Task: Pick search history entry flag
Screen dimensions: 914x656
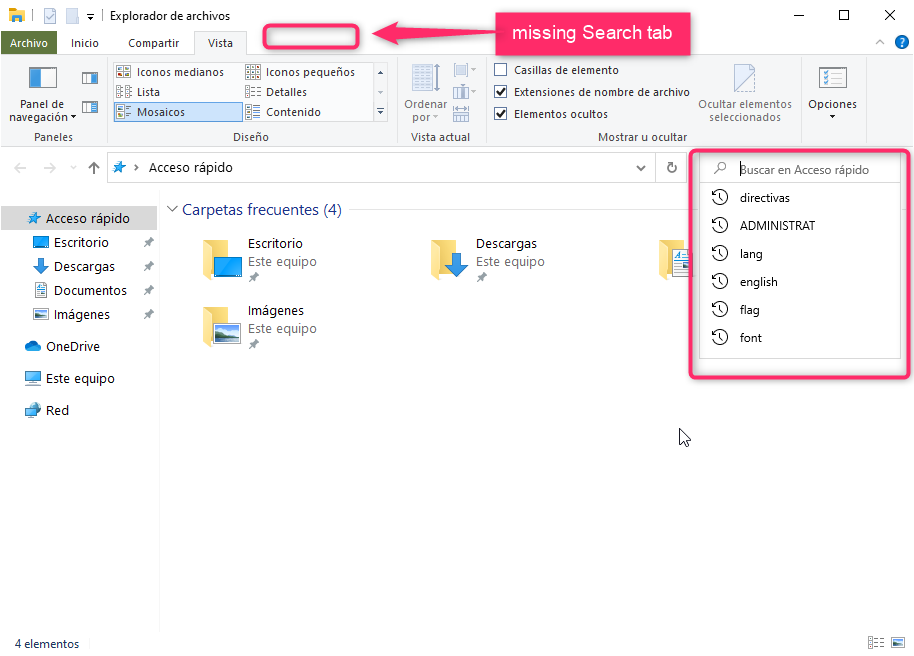Action: (800, 310)
